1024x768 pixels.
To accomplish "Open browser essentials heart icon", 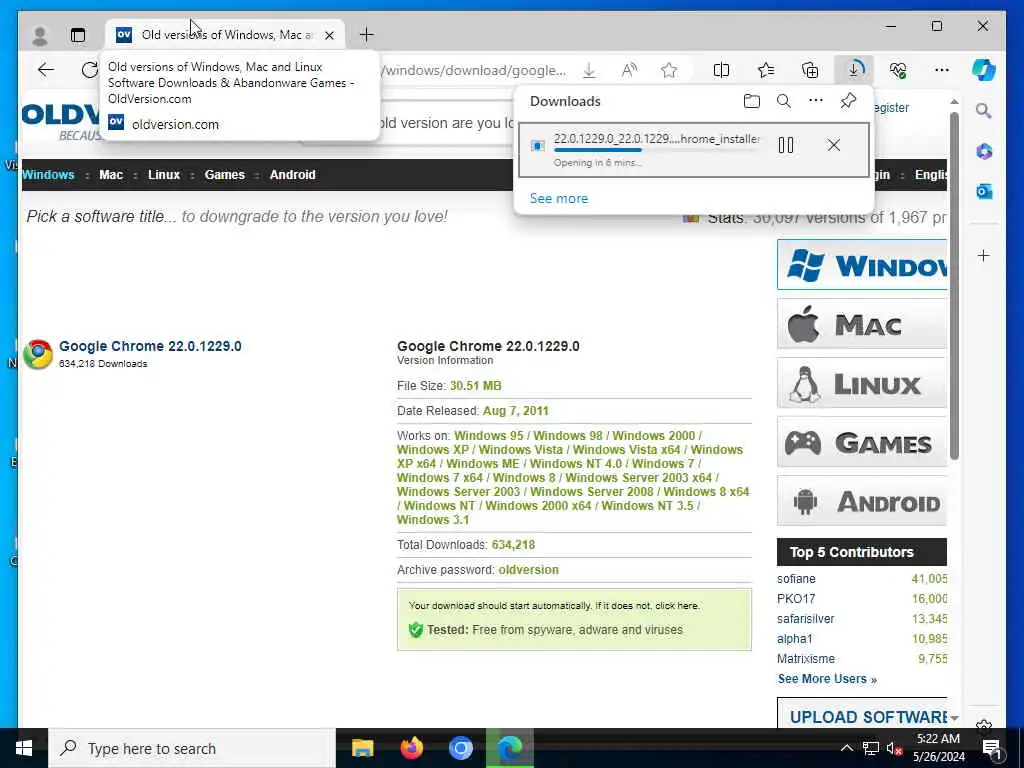I will [898, 70].
